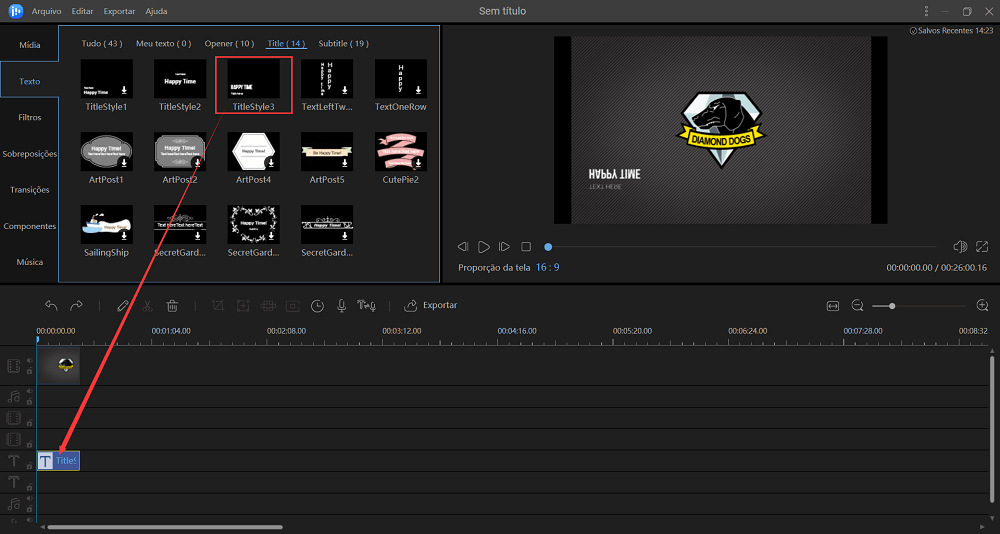The image size is (1000, 534).
Task: Select the scissors split tool
Action: pyautogui.click(x=147, y=306)
